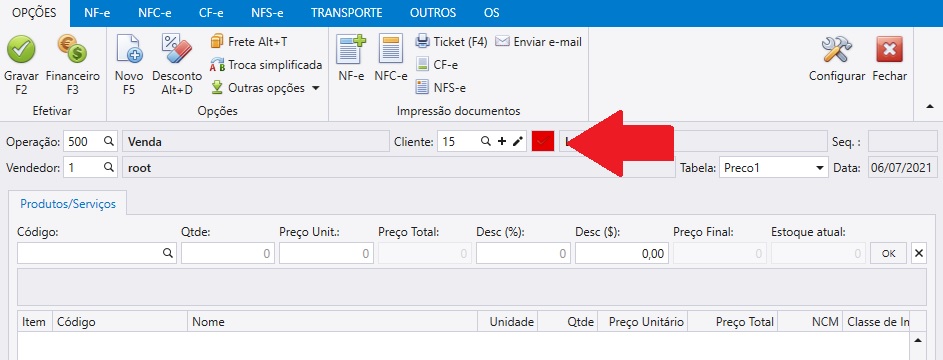Open Financeiro F3 coins icon
Viewport: 943px width, 360px height.
tap(72, 49)
